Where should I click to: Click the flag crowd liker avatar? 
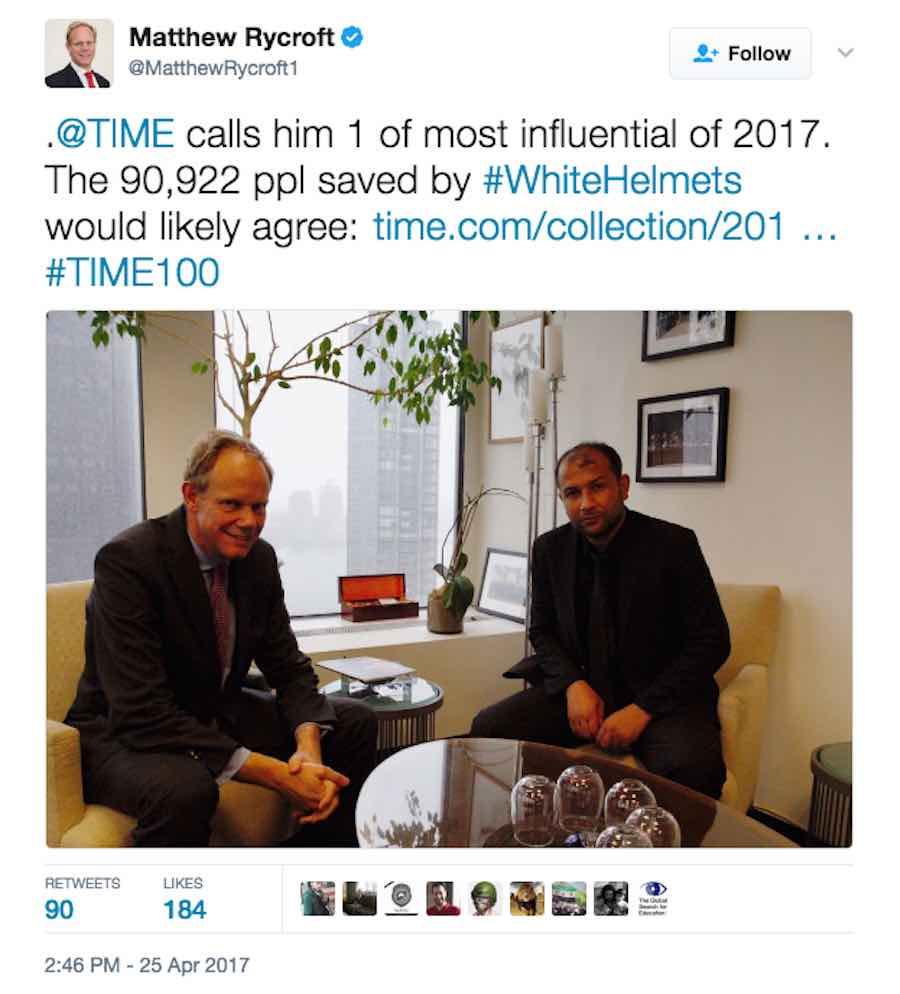(x=569, y=898)
